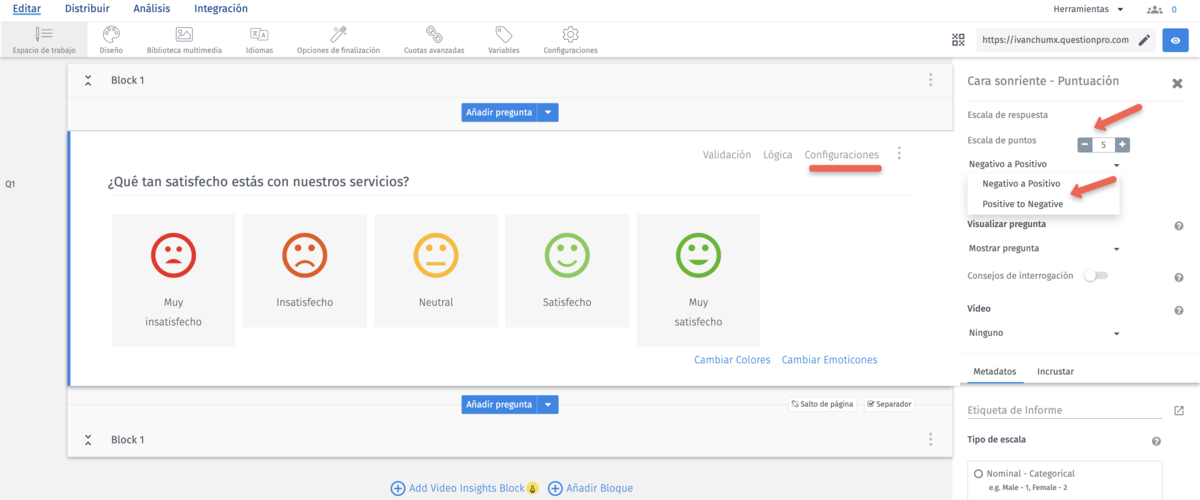Image resolution: width=1200 pixels, height=500 pixels.
Task: Increase scale points with plus button
Action: click(1123, 144)
